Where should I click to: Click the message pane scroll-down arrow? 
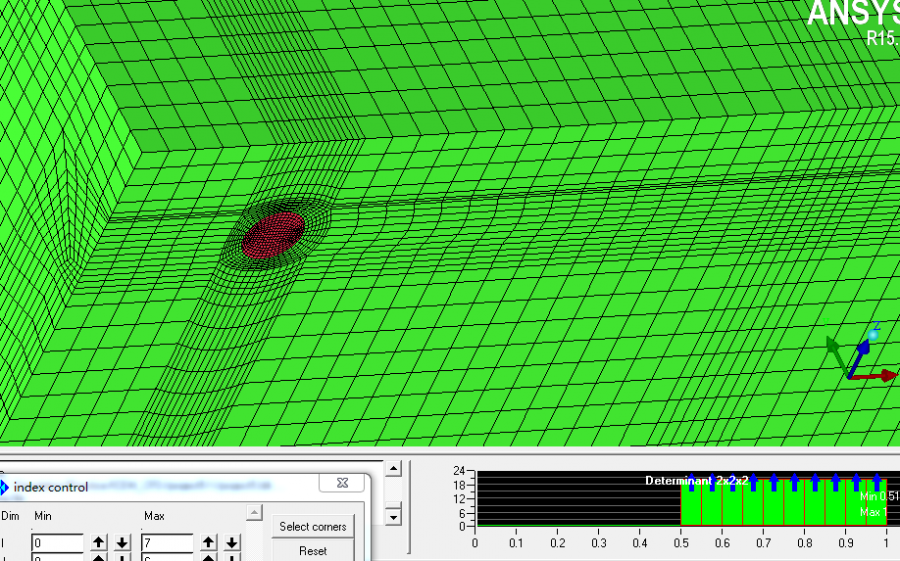pos(393,517)
